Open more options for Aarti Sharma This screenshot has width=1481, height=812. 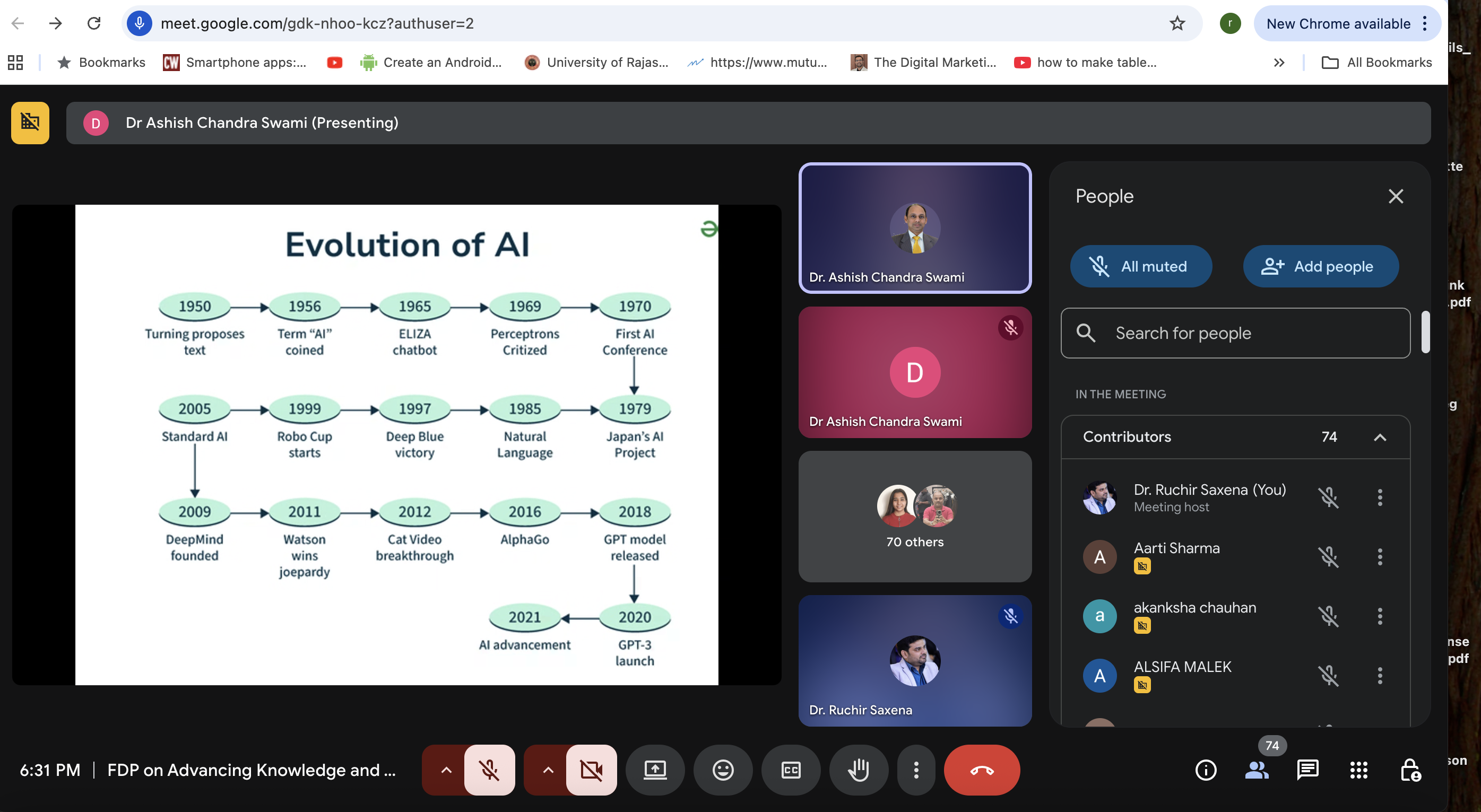click(1380, 556)
